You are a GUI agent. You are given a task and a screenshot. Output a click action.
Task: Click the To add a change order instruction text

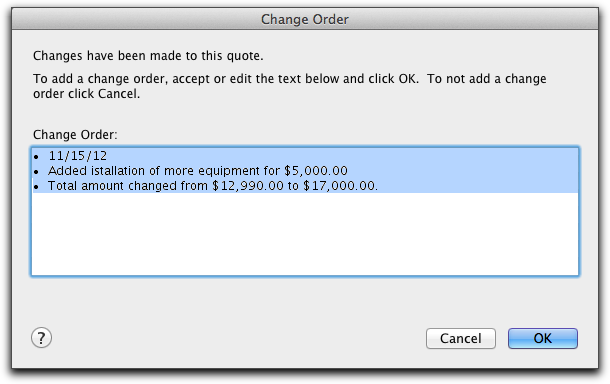[289, 86]
